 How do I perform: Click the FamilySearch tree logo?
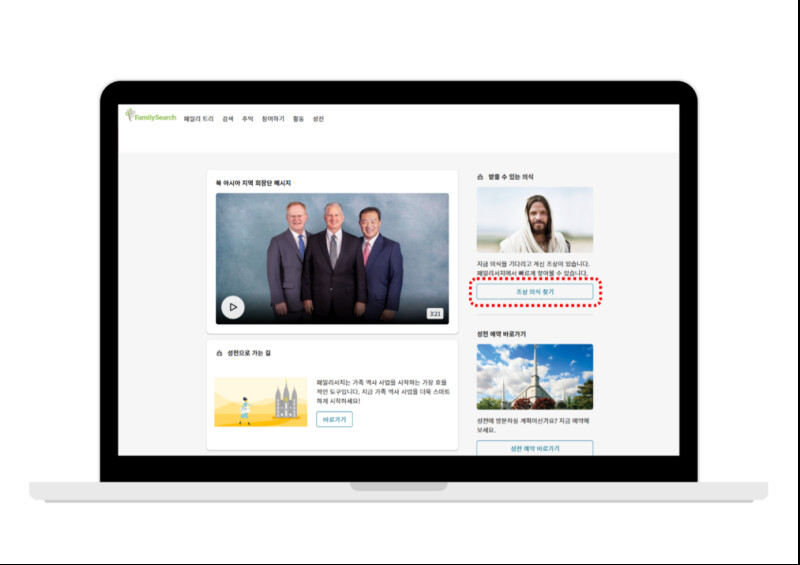pyautogui.click(x=151, y=115)
